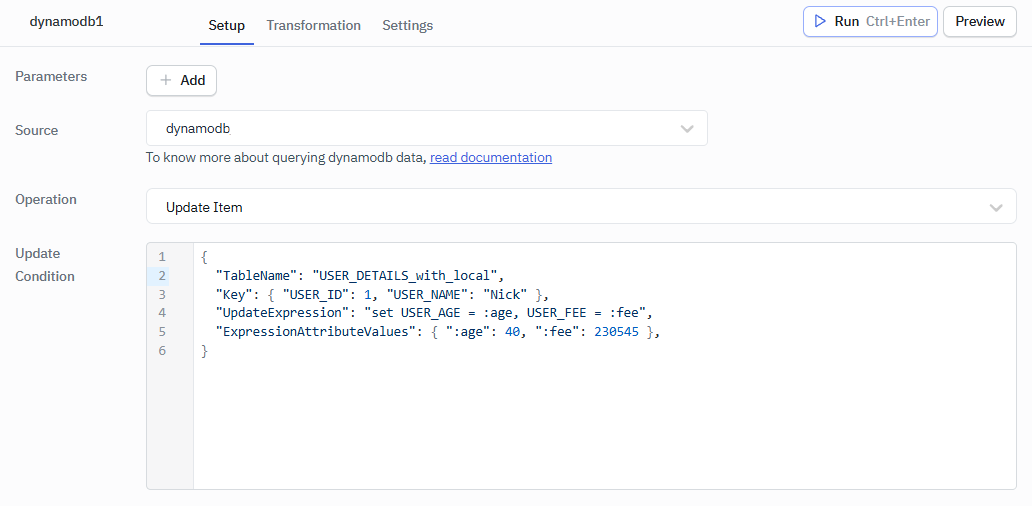1032x506 pixels.
Task: Click the play icon in Run button
Action: (820, 21)
